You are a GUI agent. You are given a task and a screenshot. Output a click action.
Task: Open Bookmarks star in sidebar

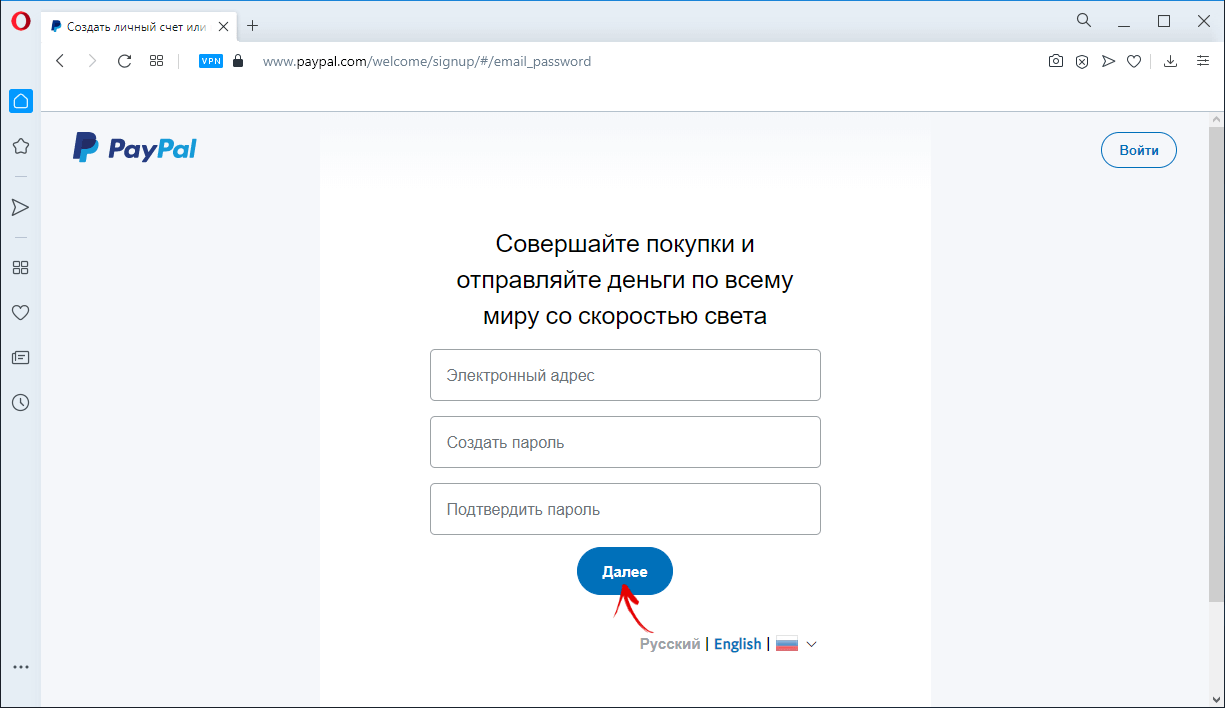(x=20, y=146)
